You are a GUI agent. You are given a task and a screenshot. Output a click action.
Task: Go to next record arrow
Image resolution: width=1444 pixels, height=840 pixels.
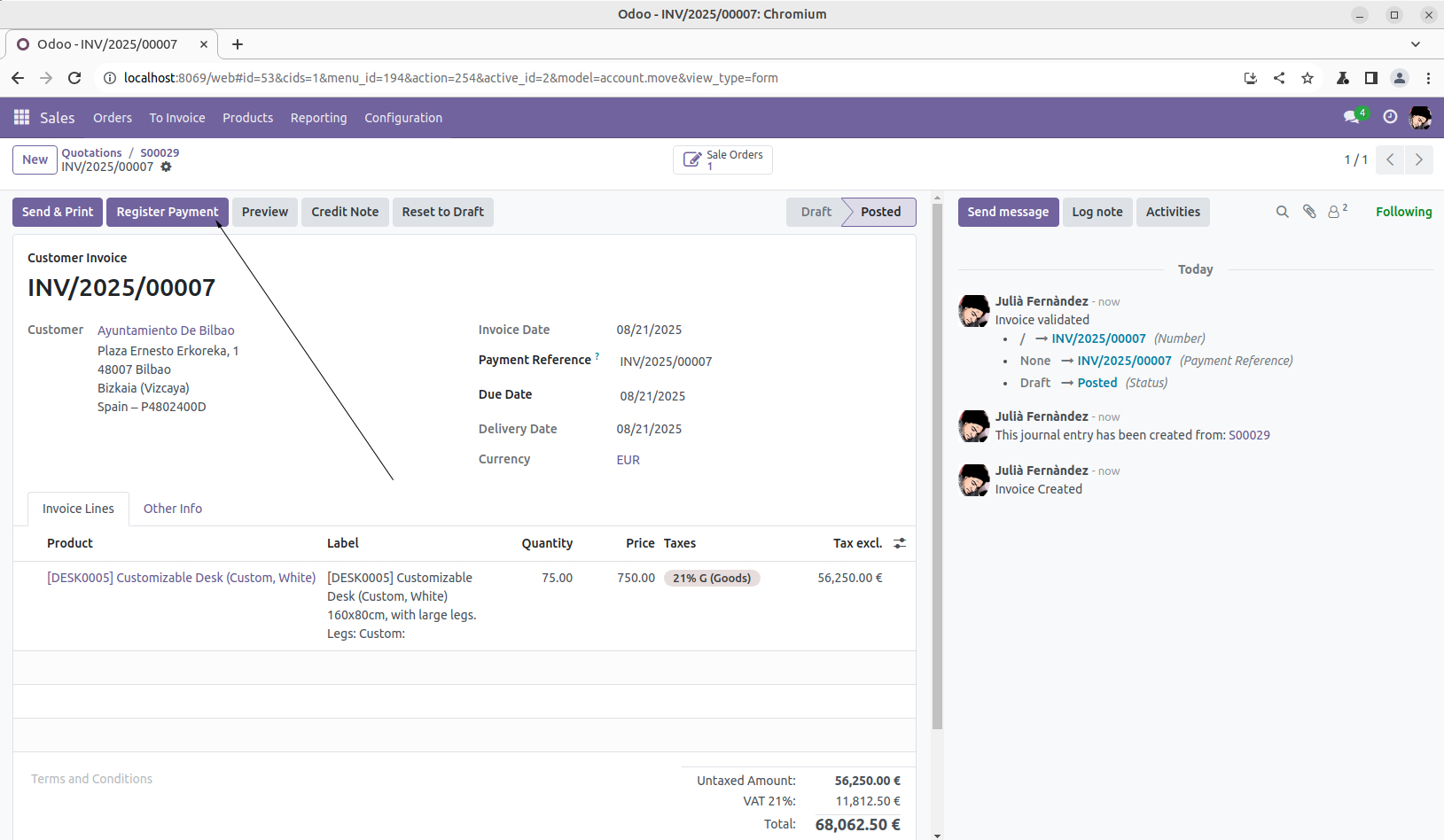pos(1418,159)
